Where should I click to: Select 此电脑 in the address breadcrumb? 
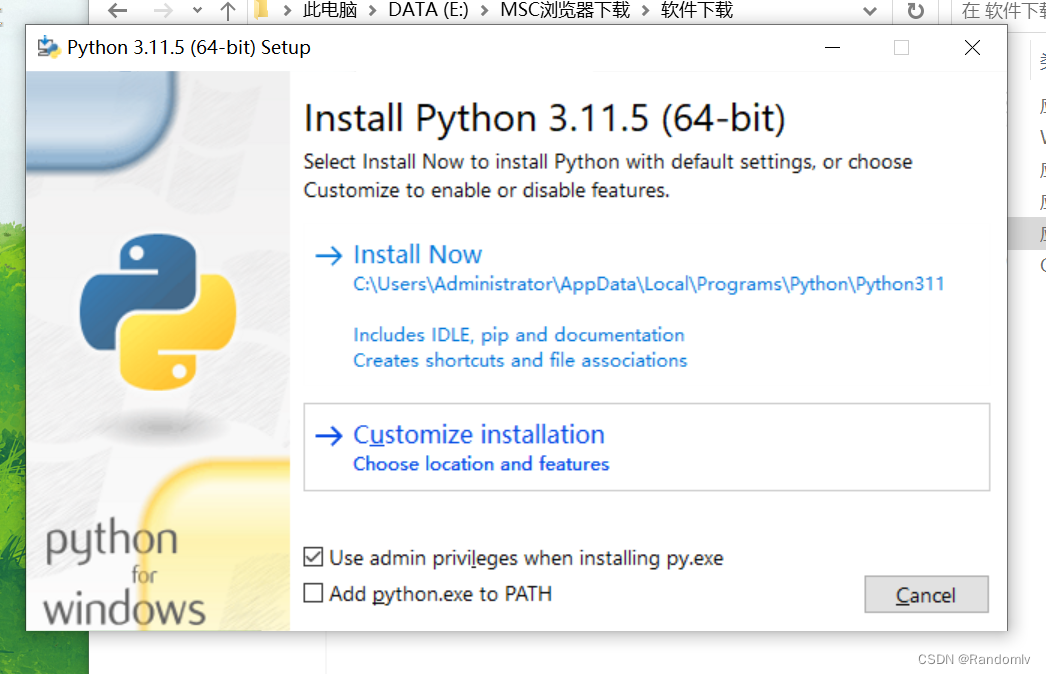pyautogui.click(x=330, y=10)
